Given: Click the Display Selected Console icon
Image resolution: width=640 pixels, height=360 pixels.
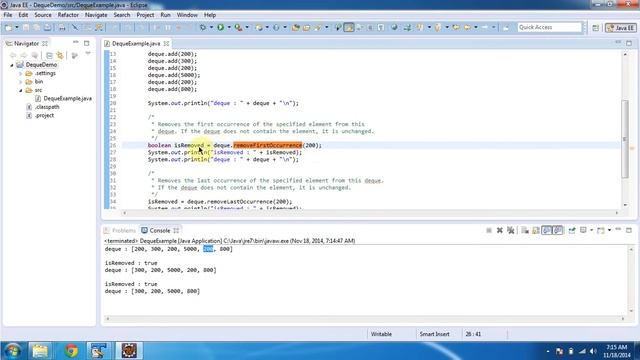Looking at the screenshot, I should click(583, 231).
